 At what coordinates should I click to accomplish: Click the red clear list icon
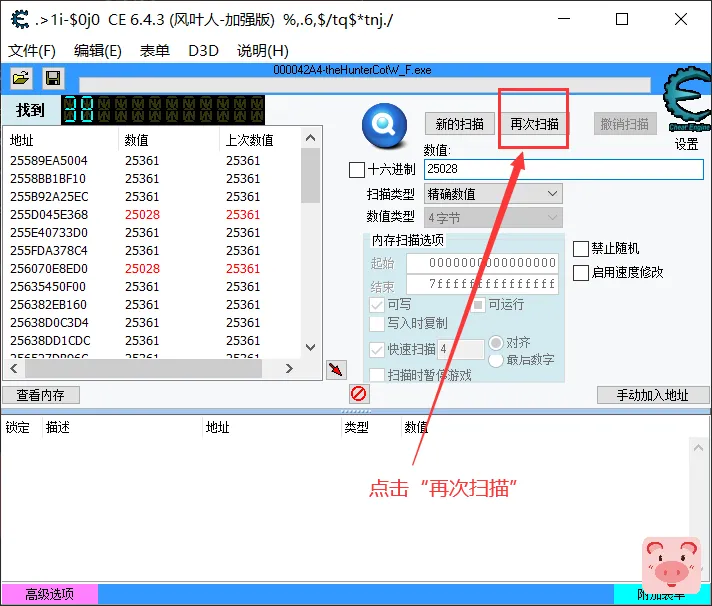click(359, 394)
